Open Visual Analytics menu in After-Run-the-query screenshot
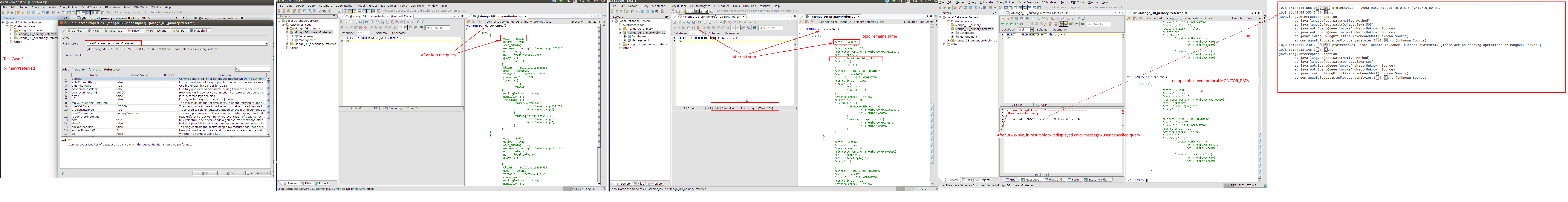This screenshot has width=1568, height=202. click(367, 5)
